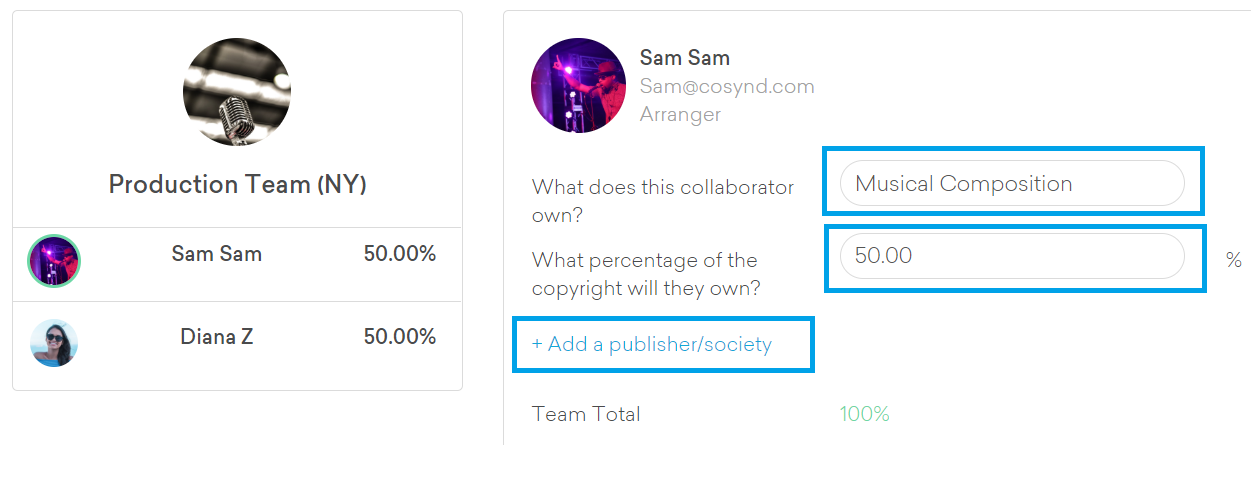The image size is (1251, 483).
Task: Select the Production Team (NY) title
Action: (x=237, y=185)
